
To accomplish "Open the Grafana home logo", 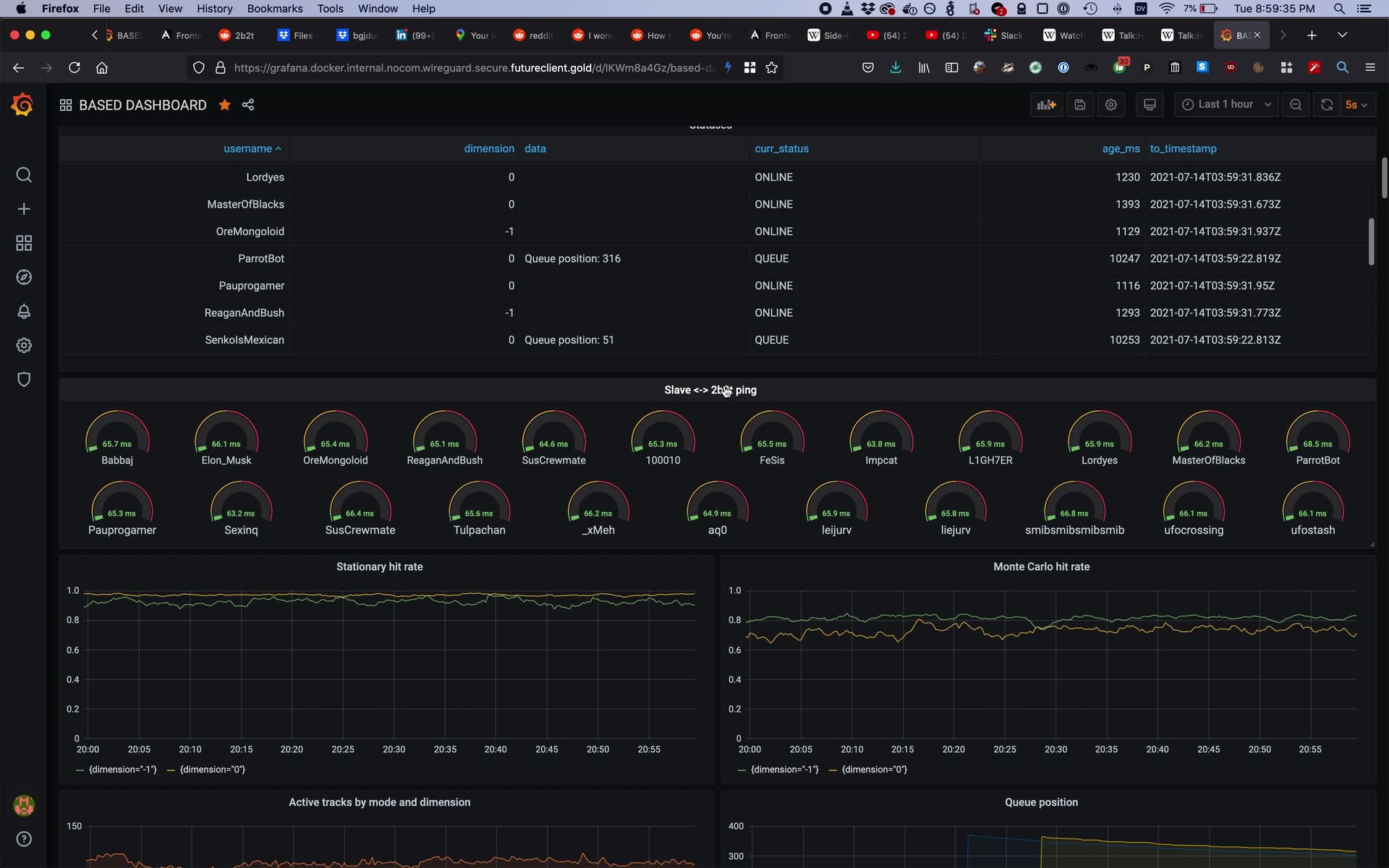I will click(22, 105).
